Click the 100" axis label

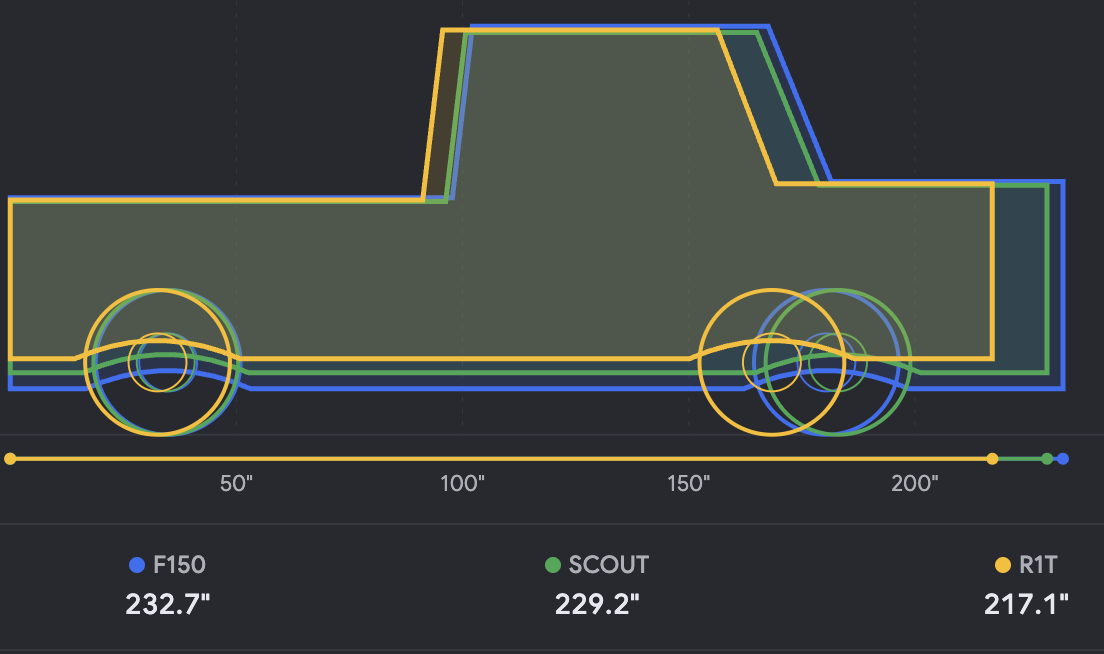click(x=463, y=484)
